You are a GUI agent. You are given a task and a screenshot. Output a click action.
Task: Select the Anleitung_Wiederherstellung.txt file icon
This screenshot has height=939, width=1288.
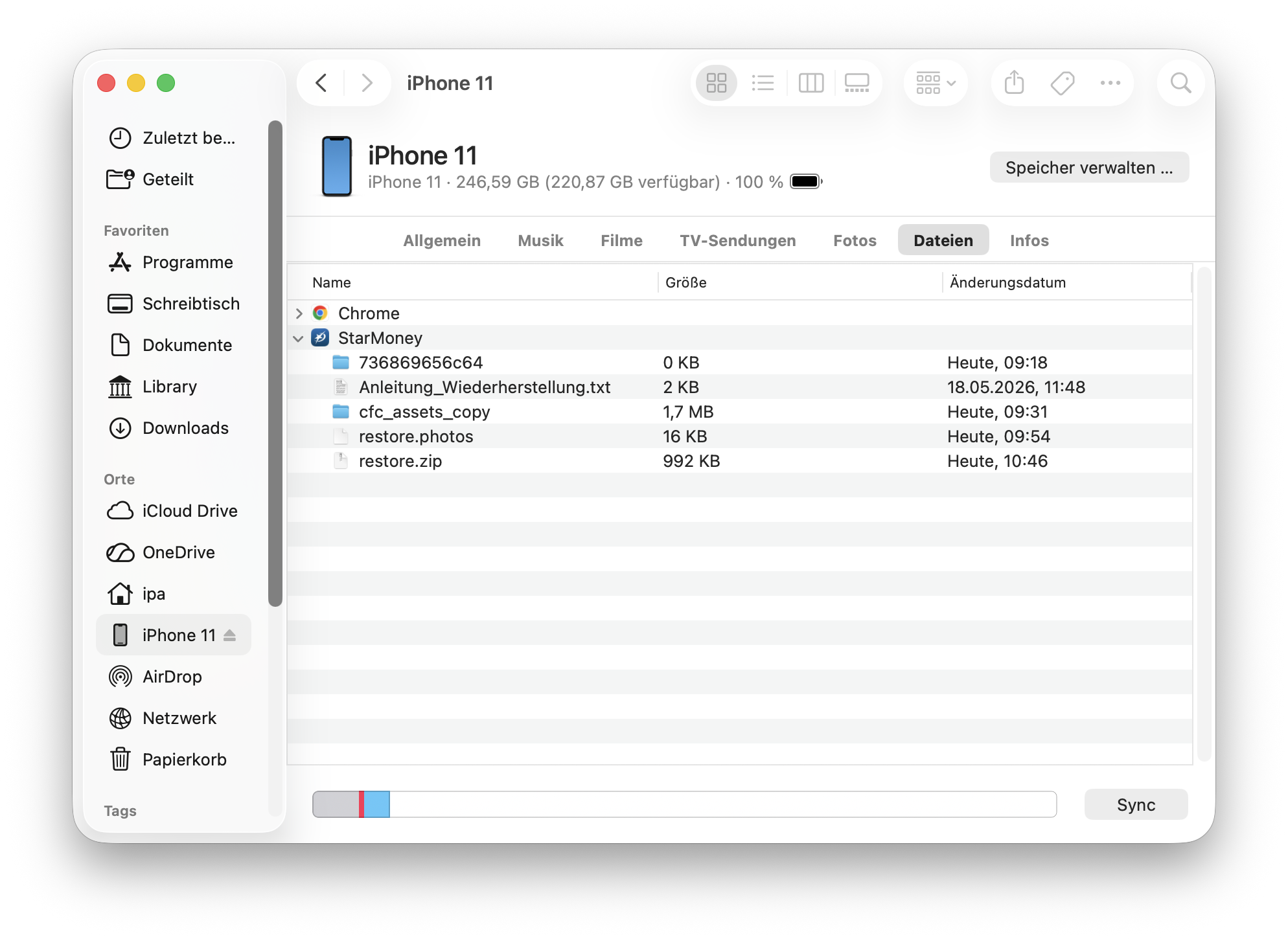pyautogui.click(x=341, y=387)
